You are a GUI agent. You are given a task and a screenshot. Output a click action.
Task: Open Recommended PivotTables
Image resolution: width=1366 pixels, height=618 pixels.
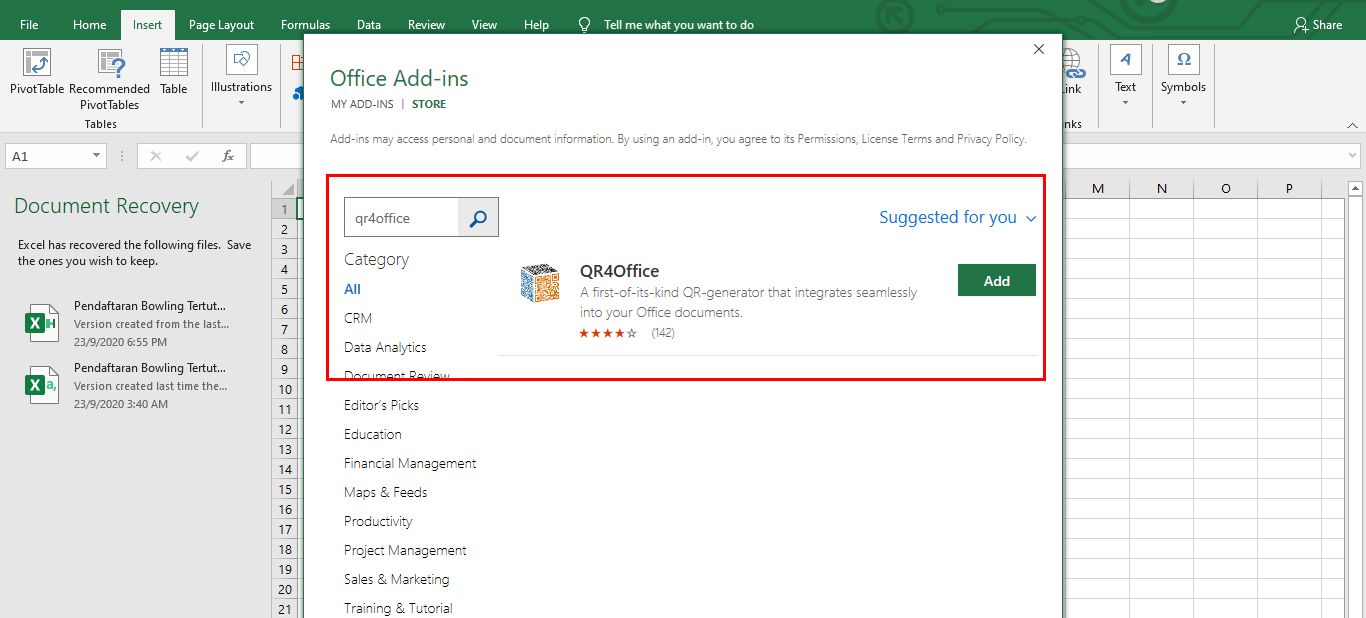(110, 80)
